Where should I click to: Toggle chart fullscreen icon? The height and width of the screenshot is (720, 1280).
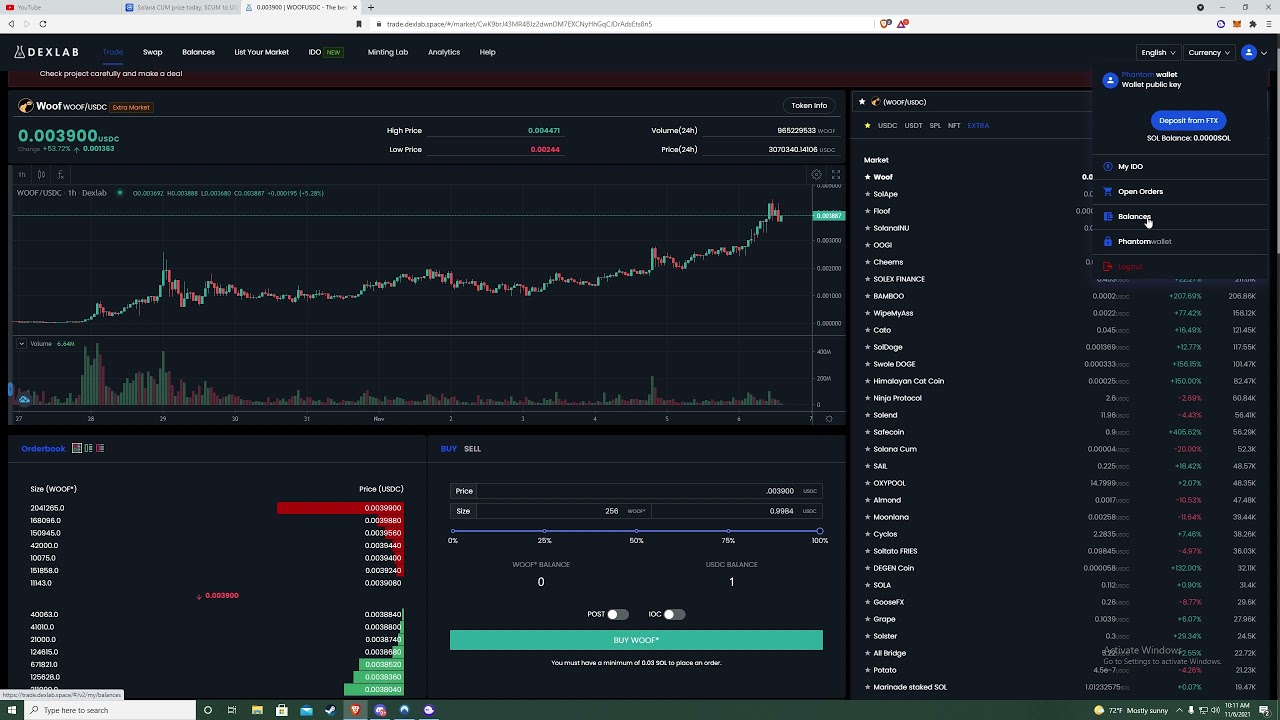point(836,174)
